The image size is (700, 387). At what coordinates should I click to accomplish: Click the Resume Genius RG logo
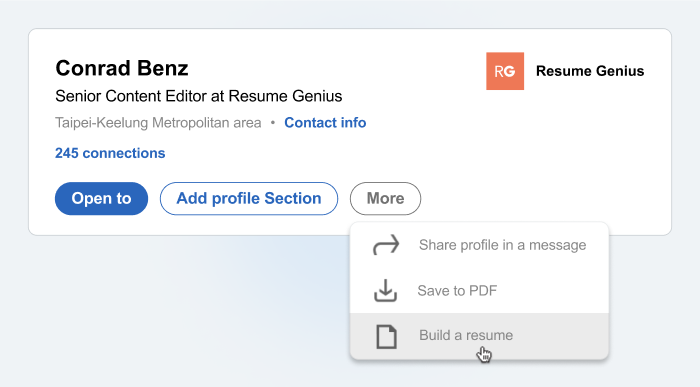[505, 71]
